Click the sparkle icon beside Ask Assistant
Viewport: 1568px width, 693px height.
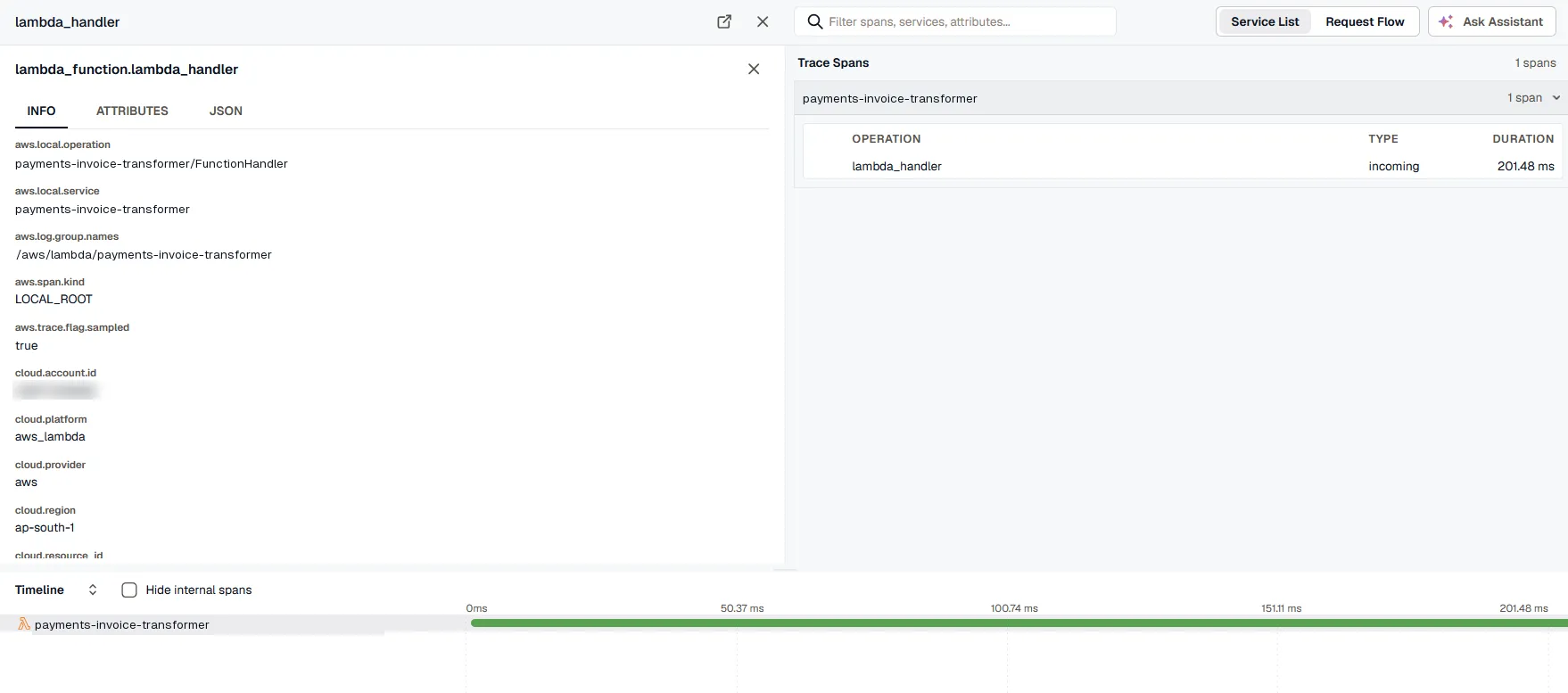click(x=1446, y=21)
